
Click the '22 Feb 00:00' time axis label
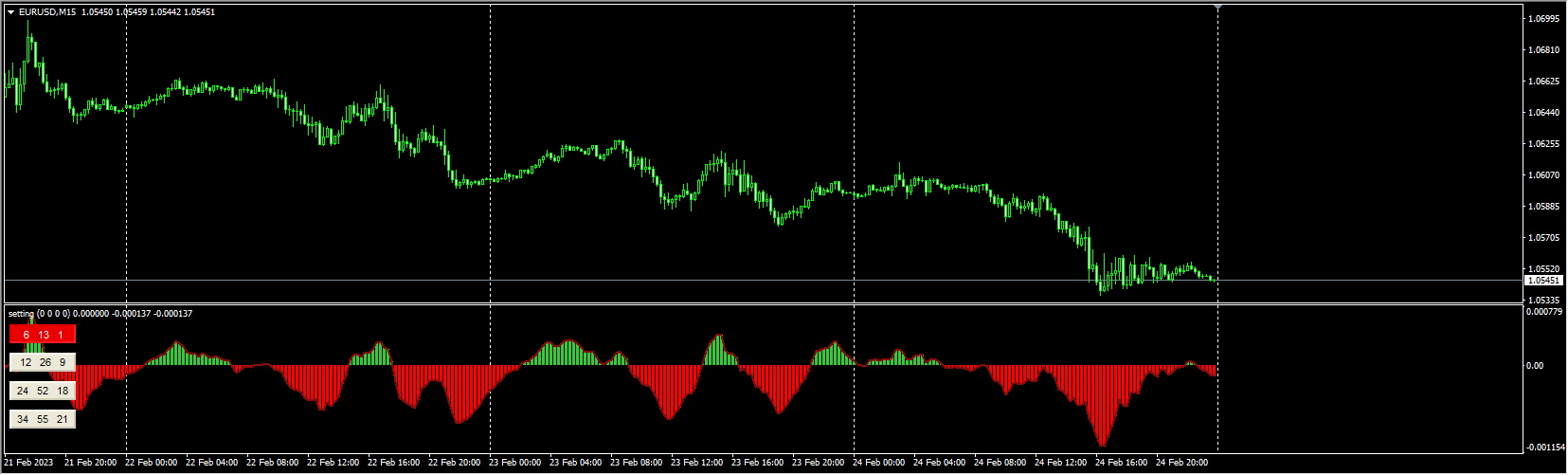tap(152, 464)
